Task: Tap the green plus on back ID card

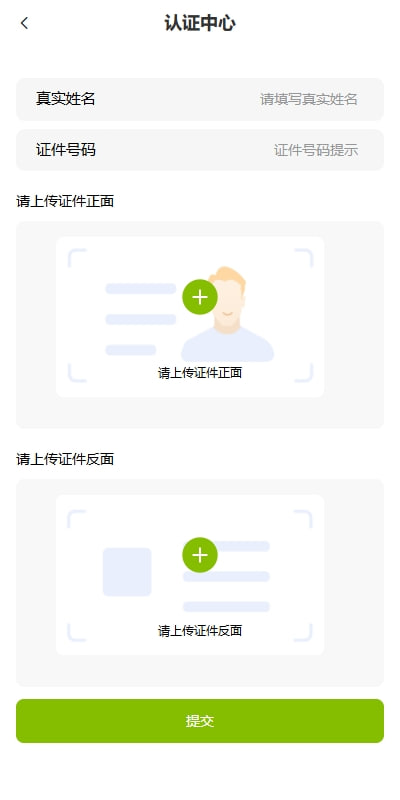Action: (200, 555)
